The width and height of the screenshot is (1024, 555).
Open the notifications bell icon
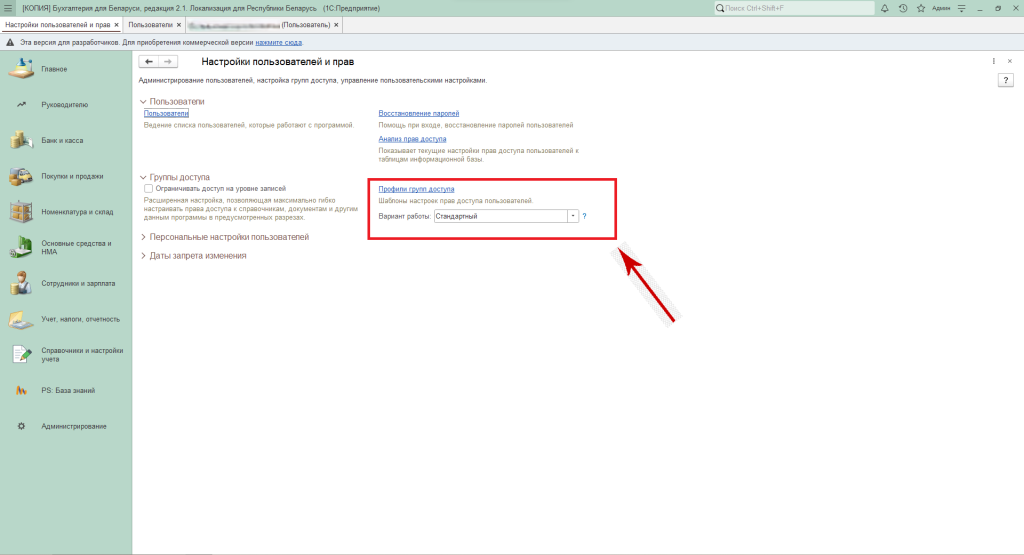pyautogui.click(x=885, y=8)
